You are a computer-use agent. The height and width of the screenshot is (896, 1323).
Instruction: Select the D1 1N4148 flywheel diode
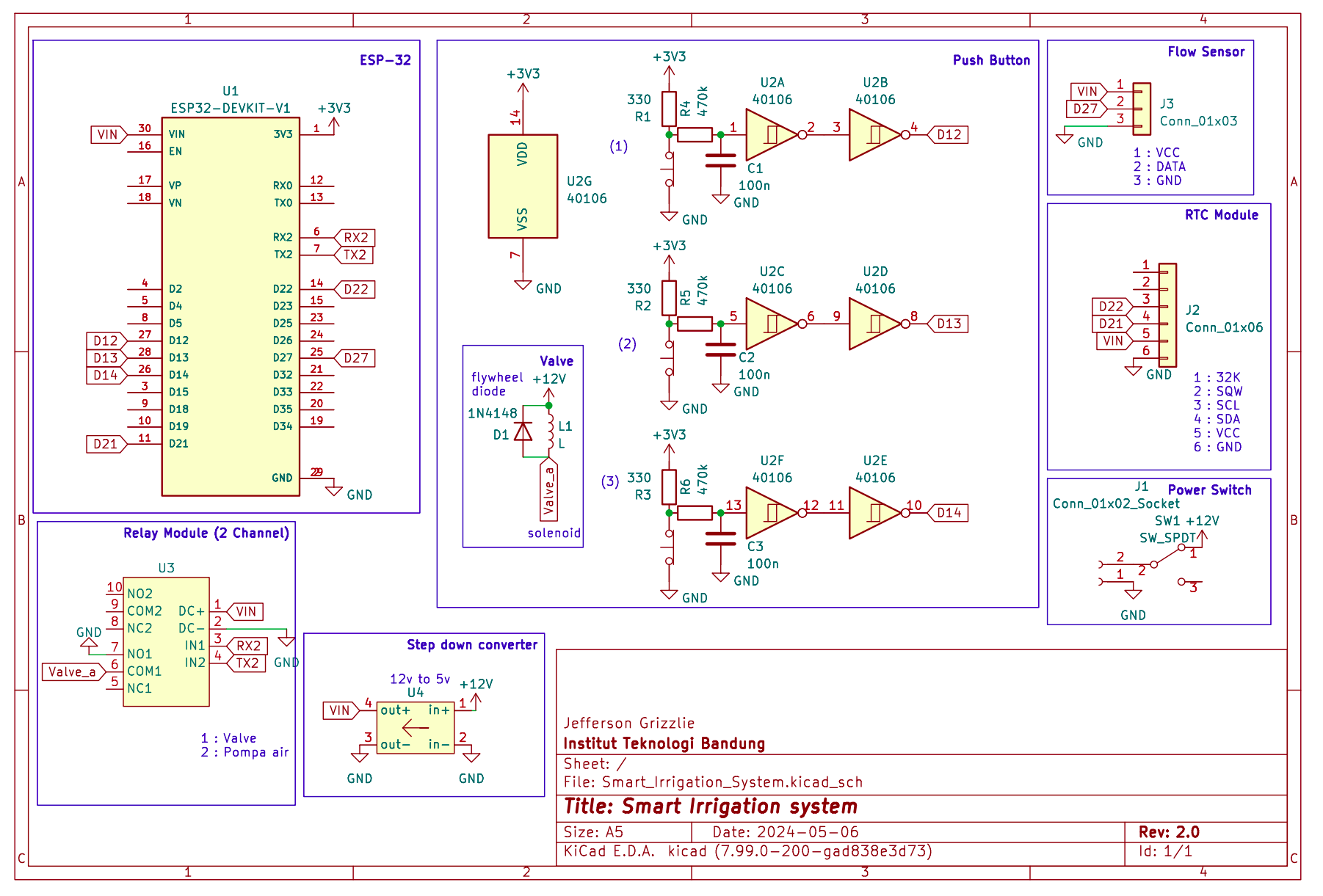pos(523,431)
